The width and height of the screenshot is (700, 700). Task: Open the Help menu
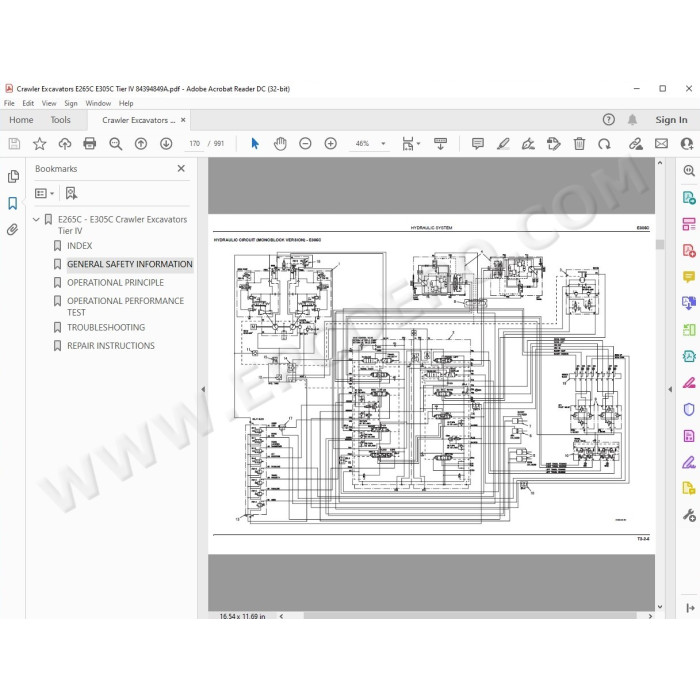pos(126,103)
